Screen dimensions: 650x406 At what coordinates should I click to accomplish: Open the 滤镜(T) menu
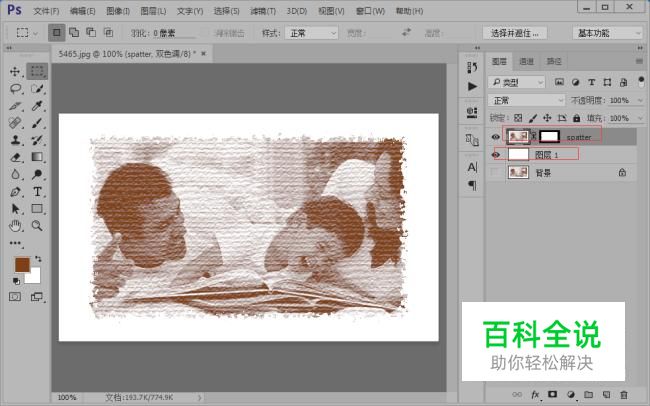point(263,11)
